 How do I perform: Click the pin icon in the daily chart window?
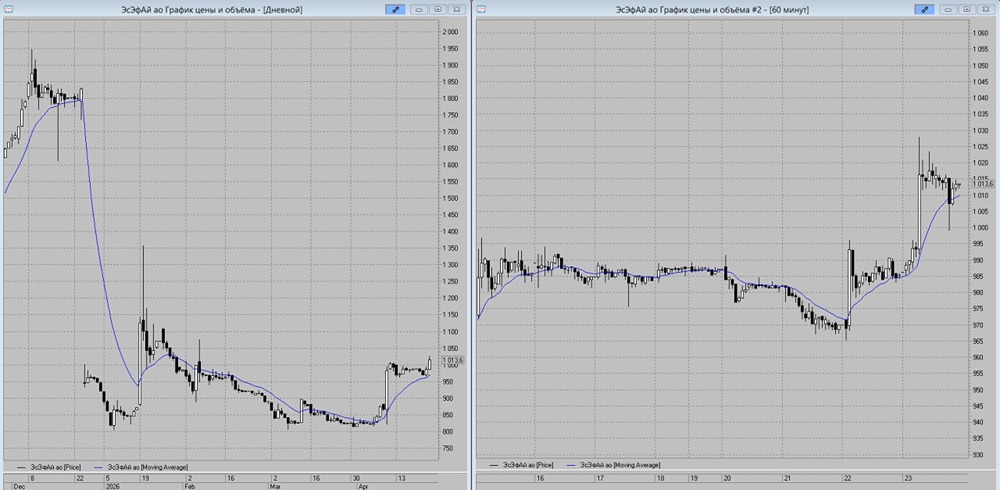click(x=395, y=10)
